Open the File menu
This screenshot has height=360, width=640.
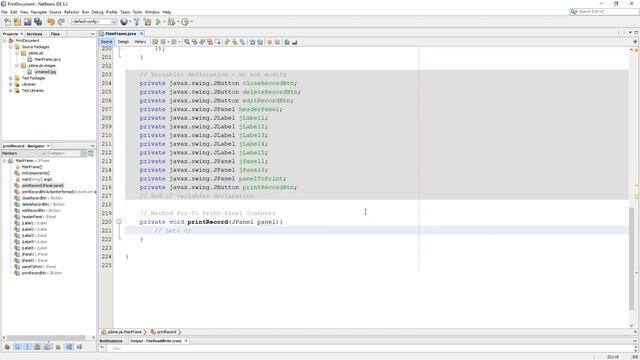click(4, 12)
